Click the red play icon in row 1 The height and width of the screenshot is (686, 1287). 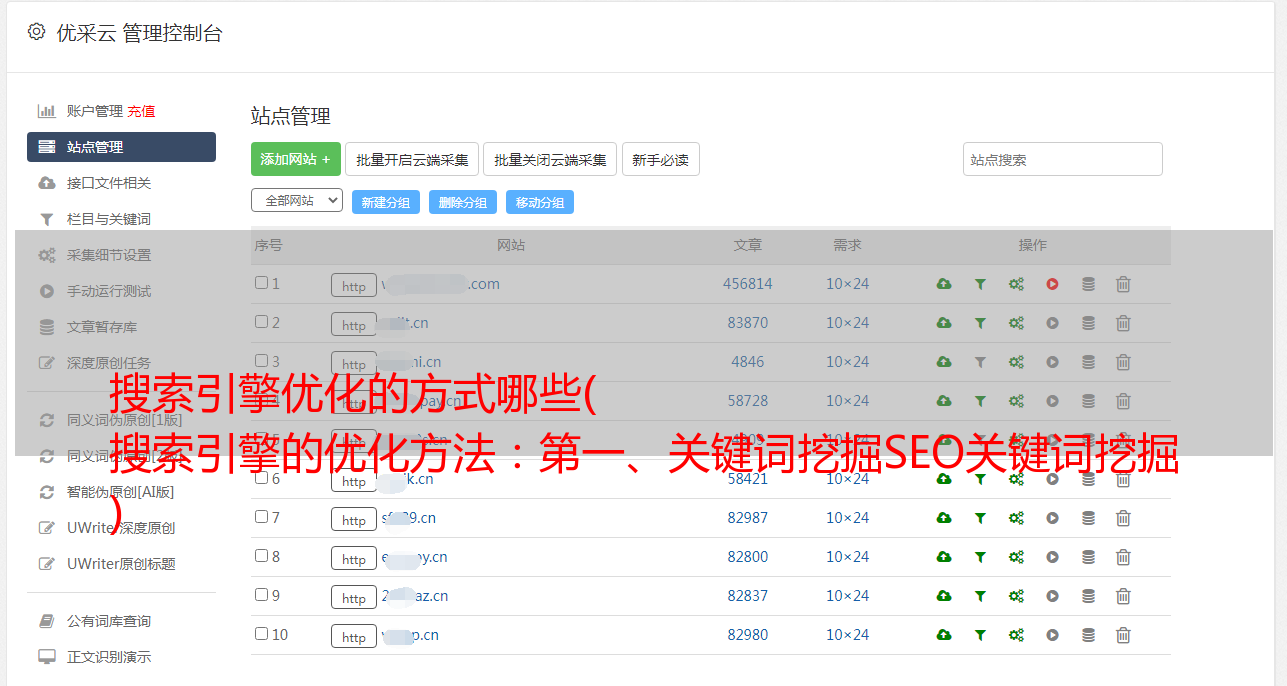[x=1052, y=284]
